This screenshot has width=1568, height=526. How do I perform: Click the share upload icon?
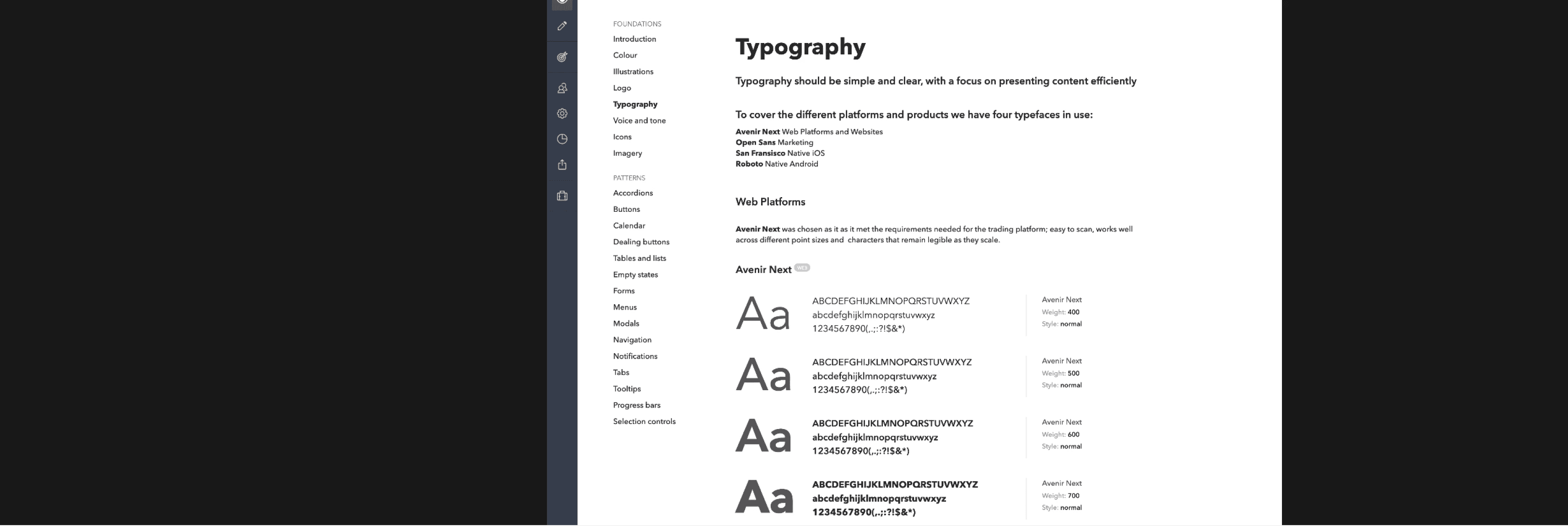562,165
